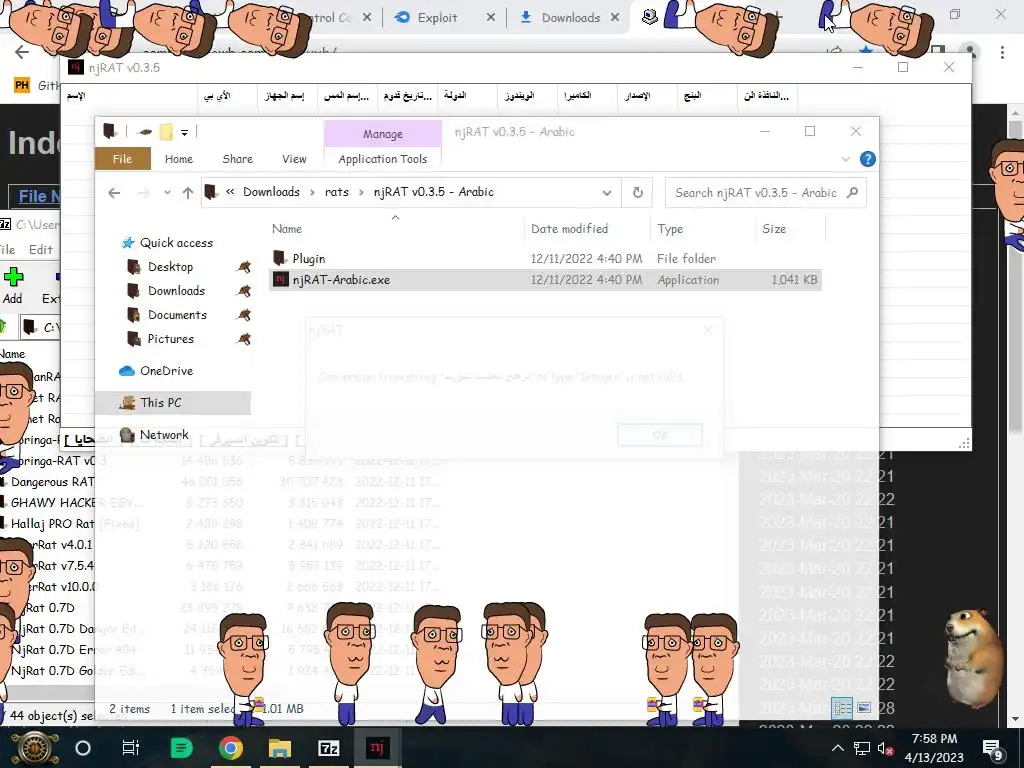This screenshot has height=768, width=1024.
Task: Open File Explorer from the taskbar
Action: [280, 748]
